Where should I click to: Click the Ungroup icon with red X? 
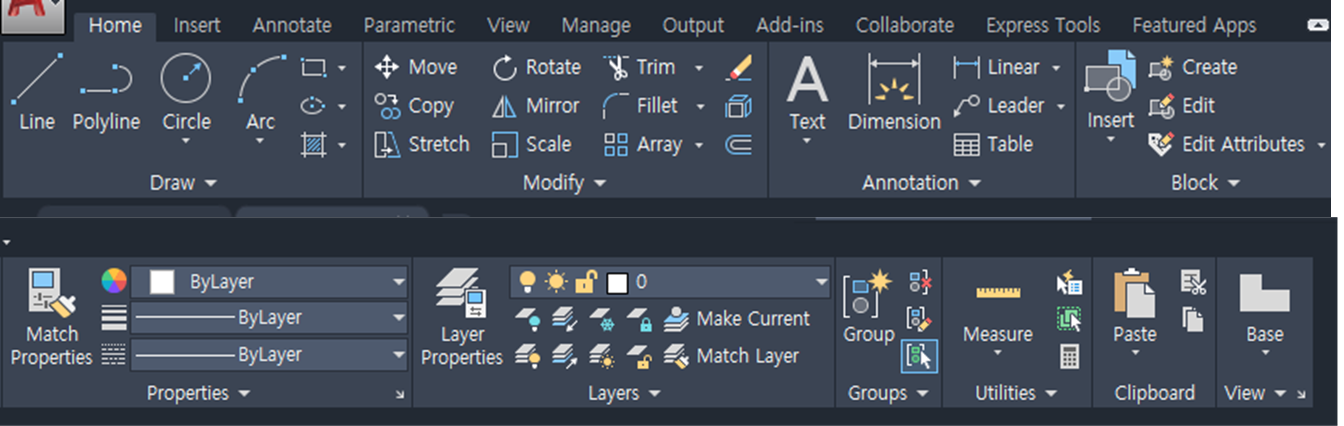pos(920,283)
